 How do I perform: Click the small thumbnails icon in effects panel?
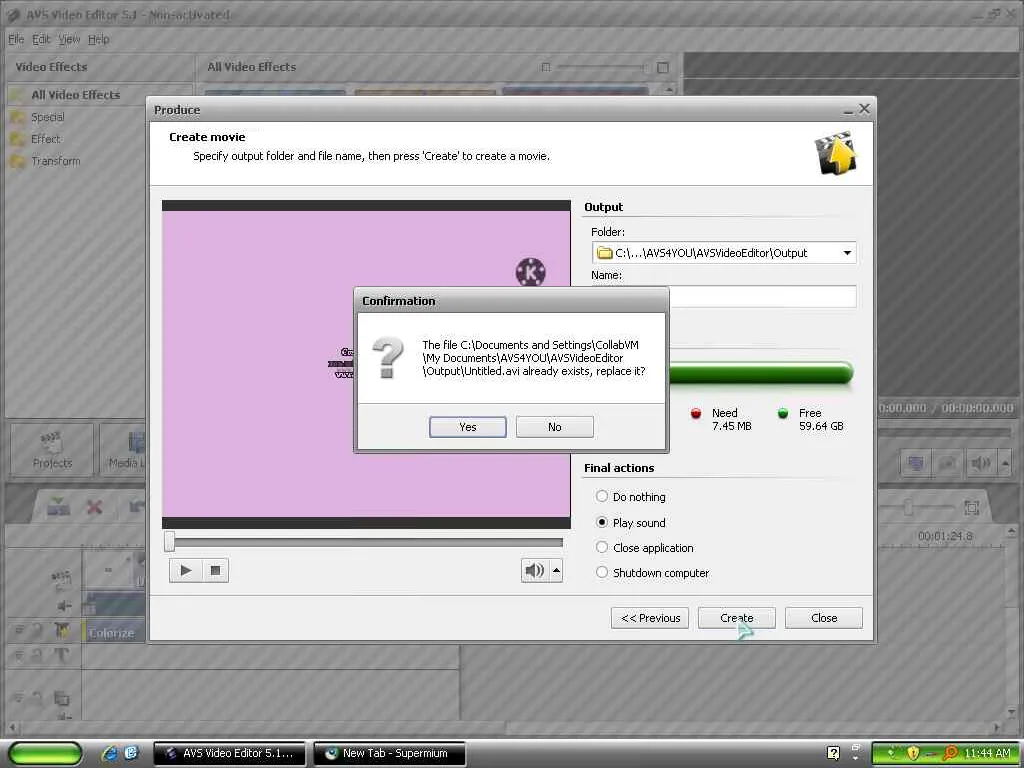(546, 67)
